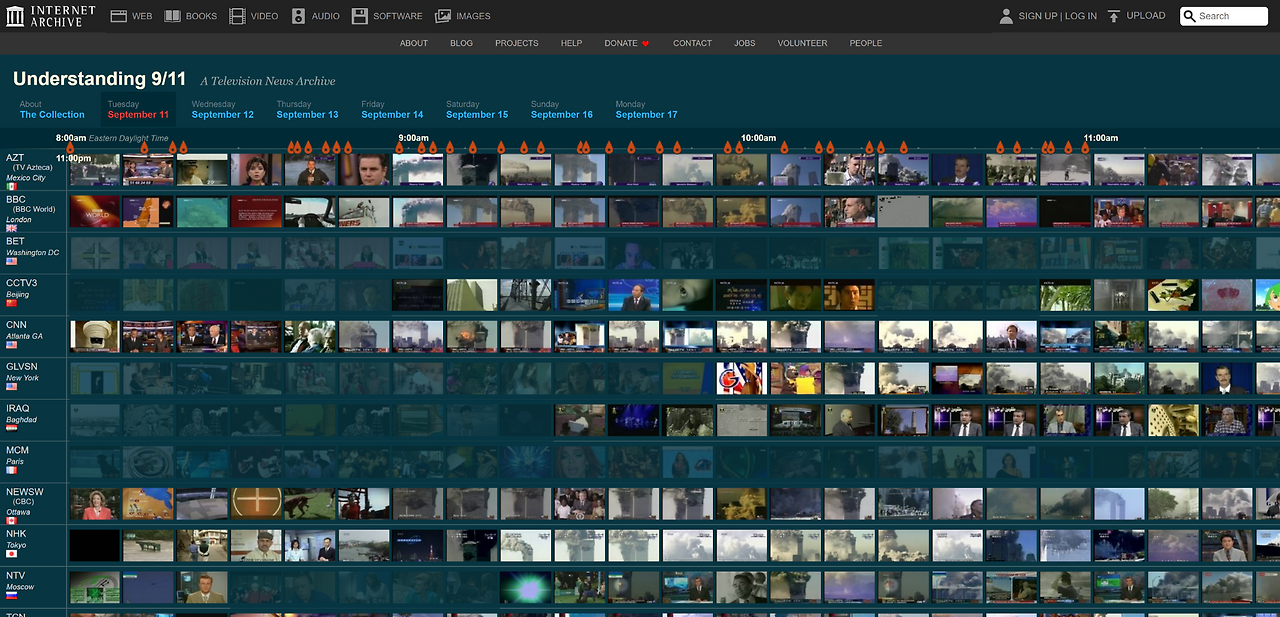Click the flame marker below the 8:00am label
Screen dimensions: 1280x617
point(70,148)
